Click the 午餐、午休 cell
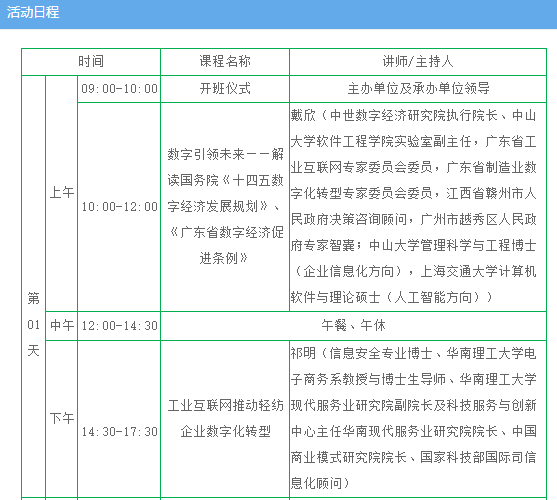The height and width of the screenshot is (500, 557). [353, 326]
